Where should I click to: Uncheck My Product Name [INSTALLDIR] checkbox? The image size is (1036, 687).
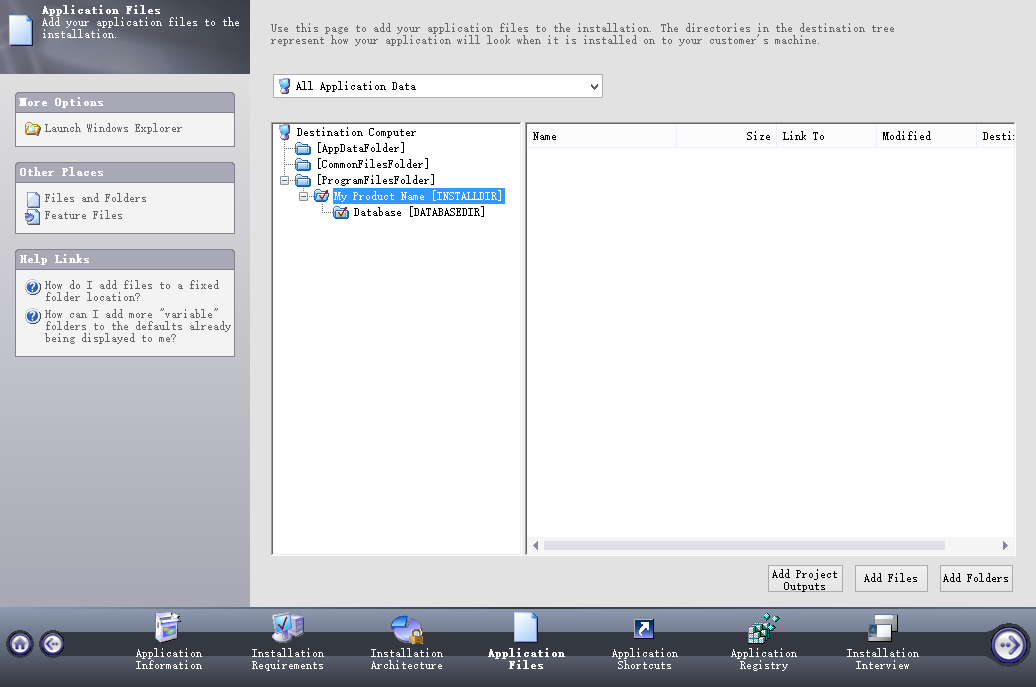point(321,196)
